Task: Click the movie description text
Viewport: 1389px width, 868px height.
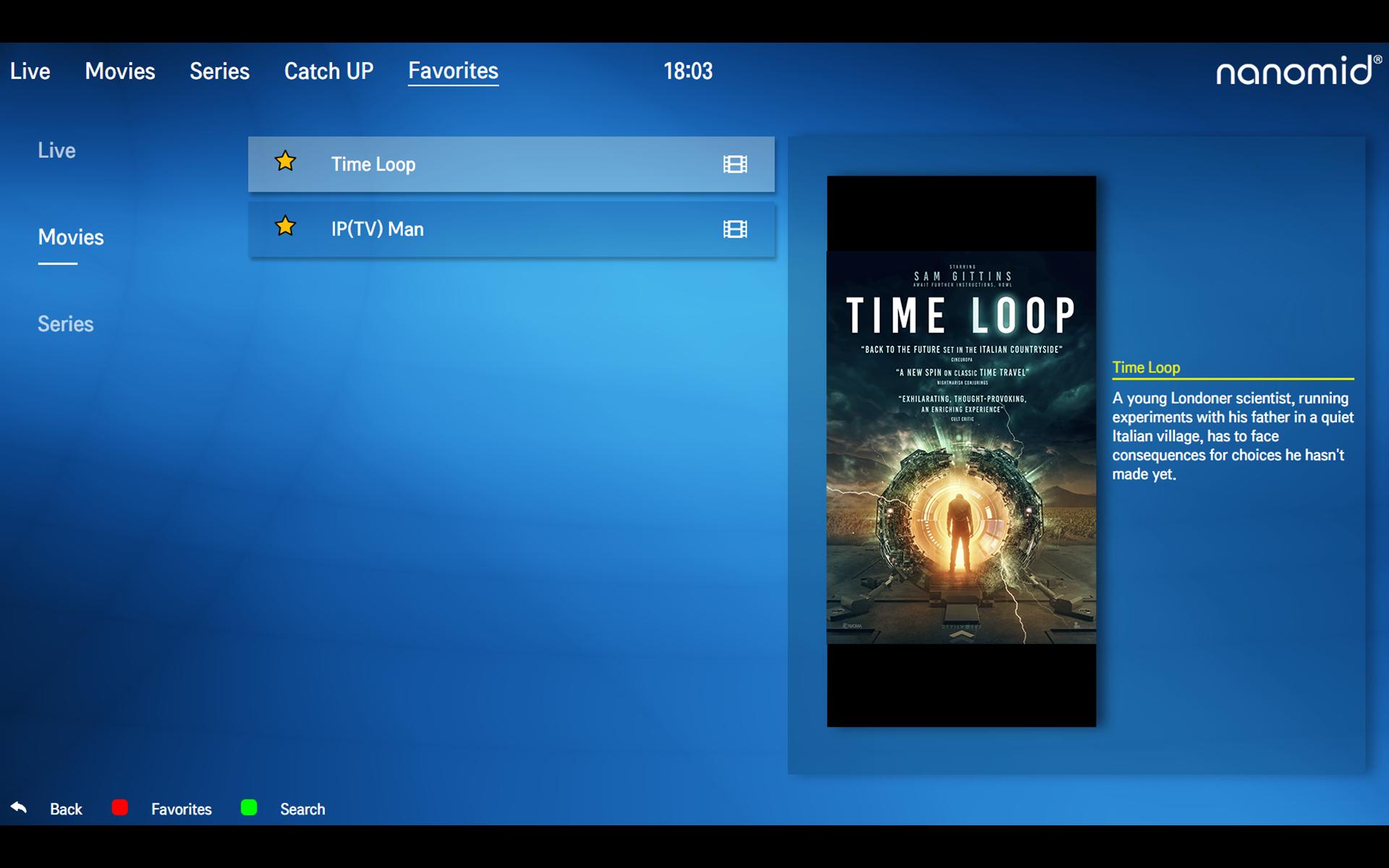Action: [1233, 436]
